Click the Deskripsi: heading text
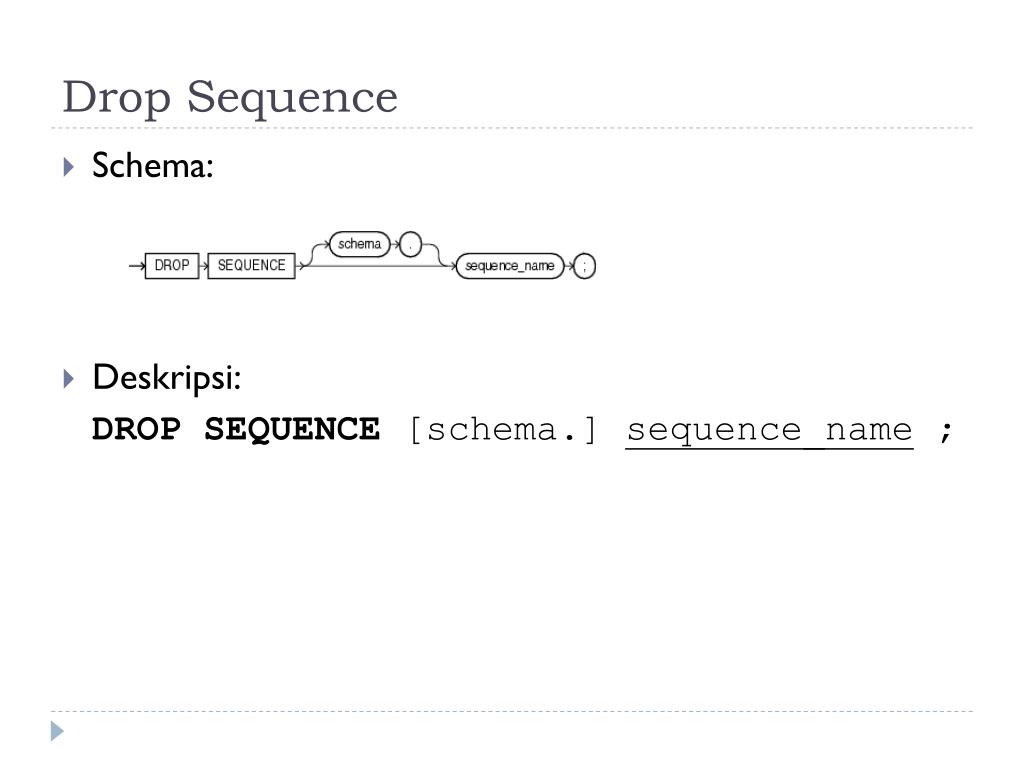This screenshot has width=1024, height=768. tap(167, 378)
